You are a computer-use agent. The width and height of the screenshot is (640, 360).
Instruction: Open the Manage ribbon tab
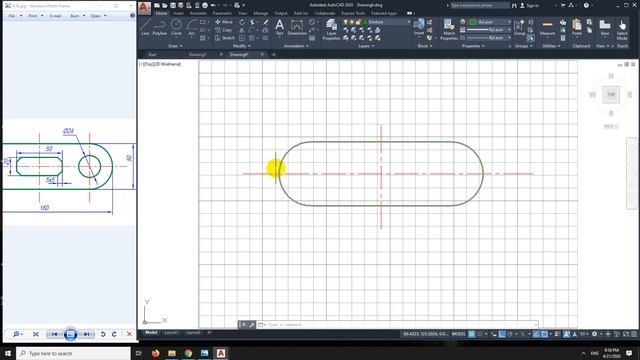pos(260,13)
